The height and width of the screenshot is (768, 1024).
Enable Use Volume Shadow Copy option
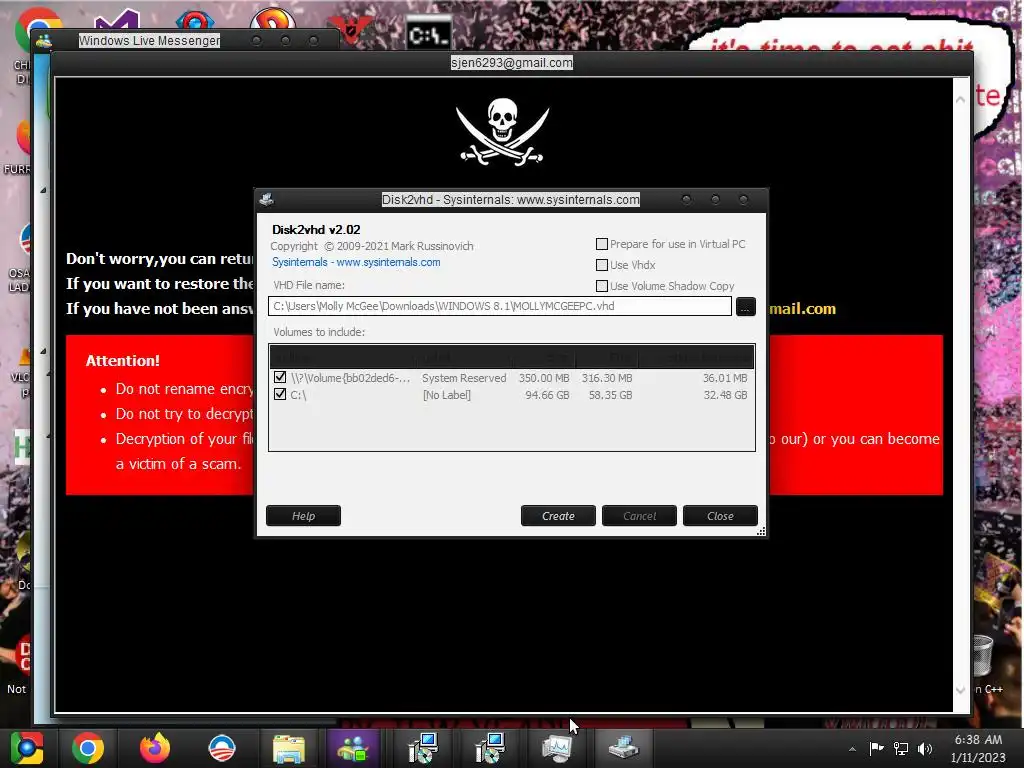point(602,286)
